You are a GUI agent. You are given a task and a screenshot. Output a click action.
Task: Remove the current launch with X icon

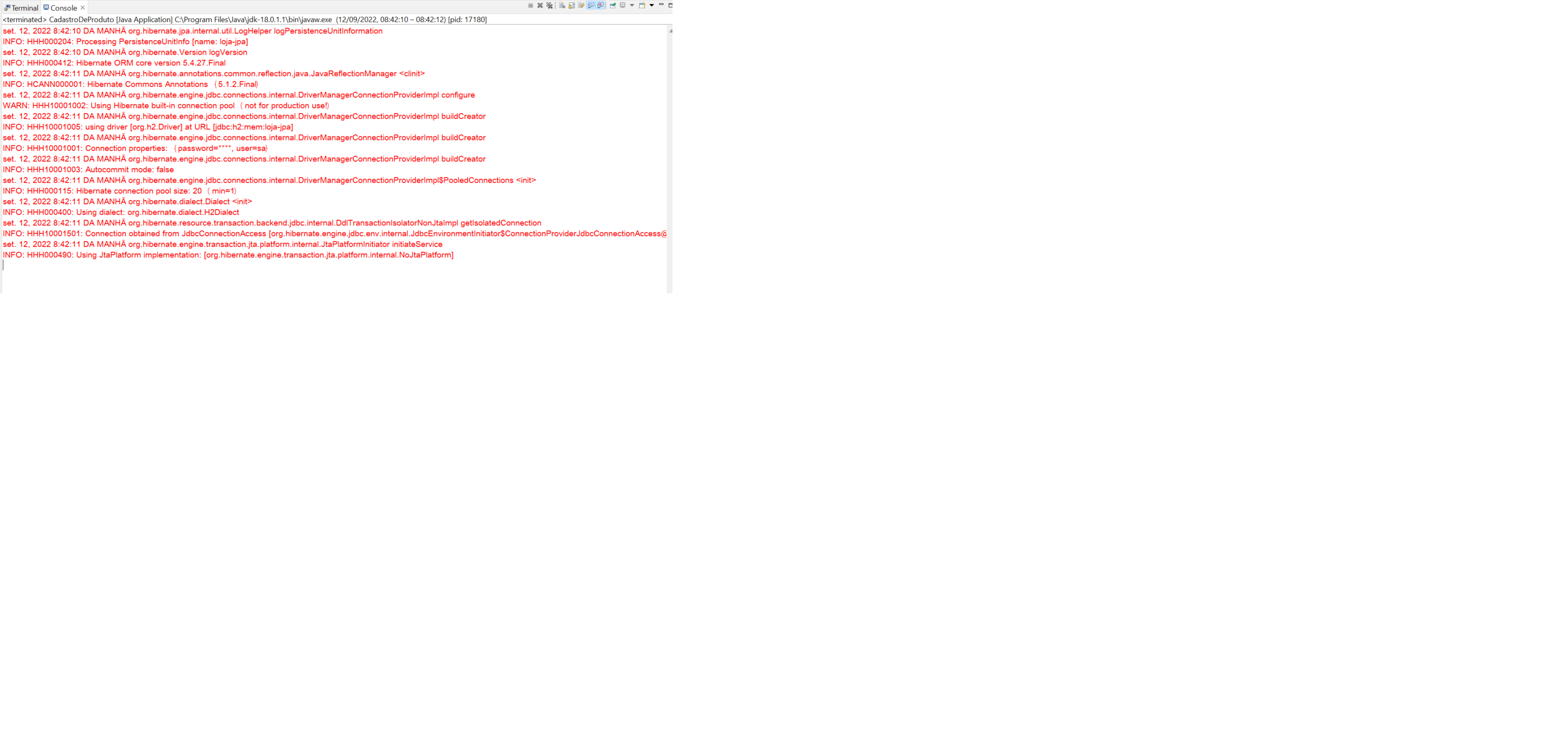pyautogui.click(x=540, y=5)
